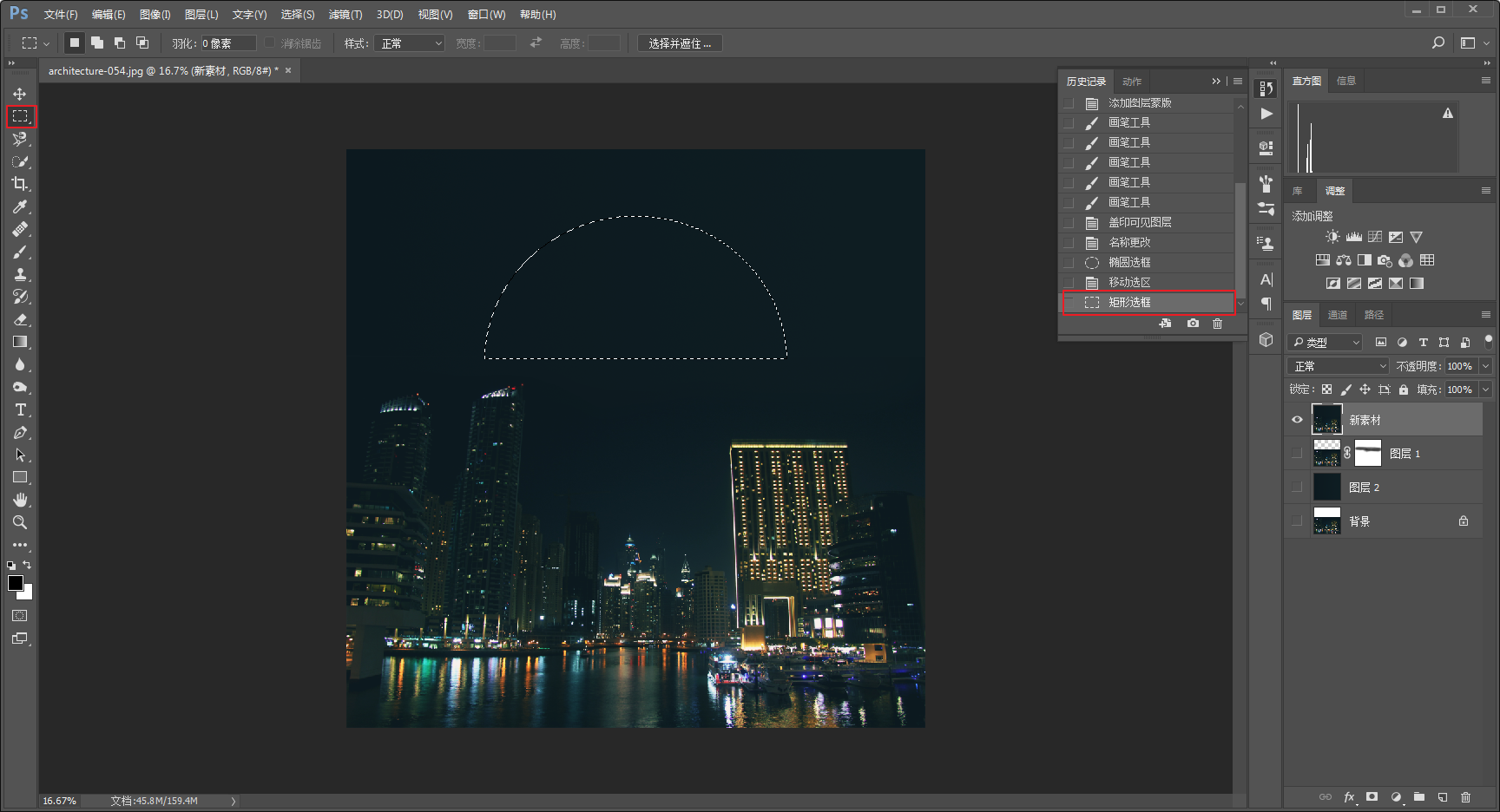Expand the 填充 fill slider arrow

tap(1485, 390)
